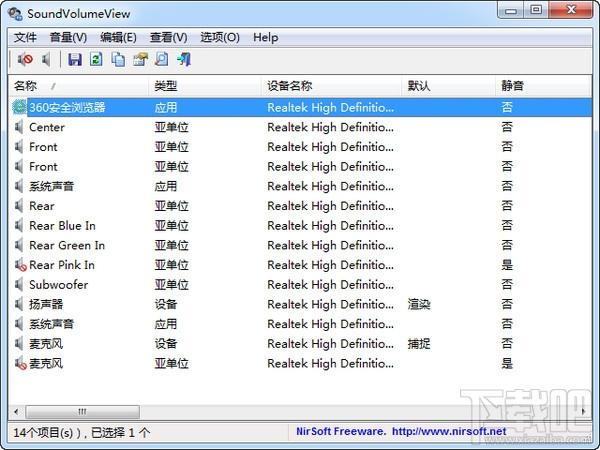Select the Rear Blue In row
This screenshot has height=450, width=600.
click(x=300, y=225)
